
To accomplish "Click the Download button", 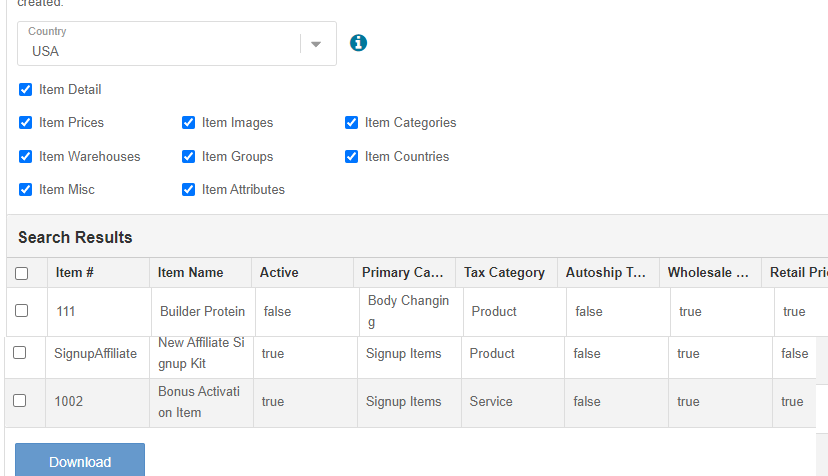I will click(x=80, y=461).
